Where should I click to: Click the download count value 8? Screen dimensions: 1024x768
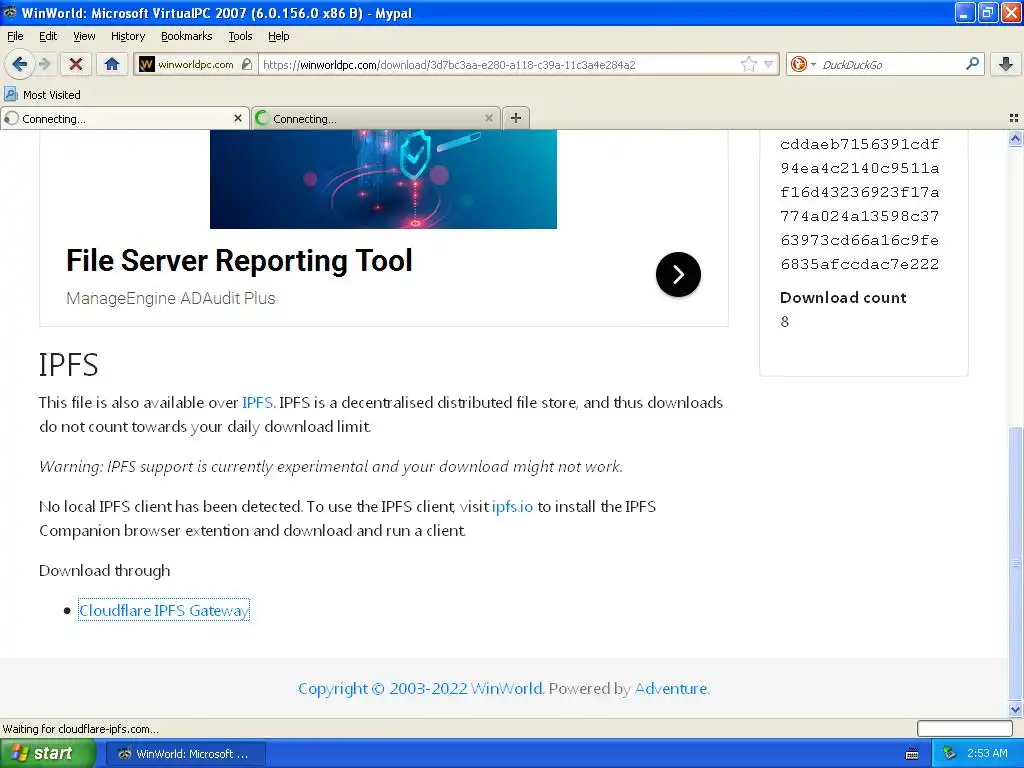(784, 321)
